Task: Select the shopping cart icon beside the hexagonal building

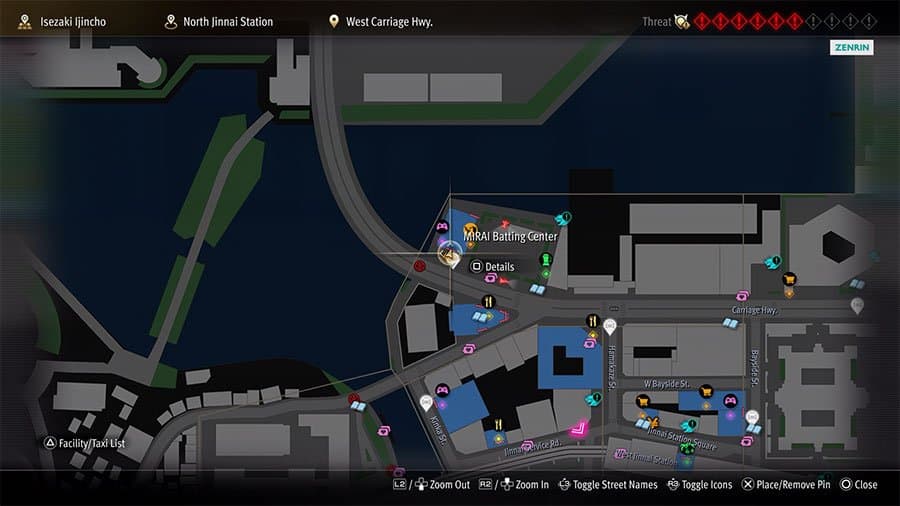Action: pos(789,279)
